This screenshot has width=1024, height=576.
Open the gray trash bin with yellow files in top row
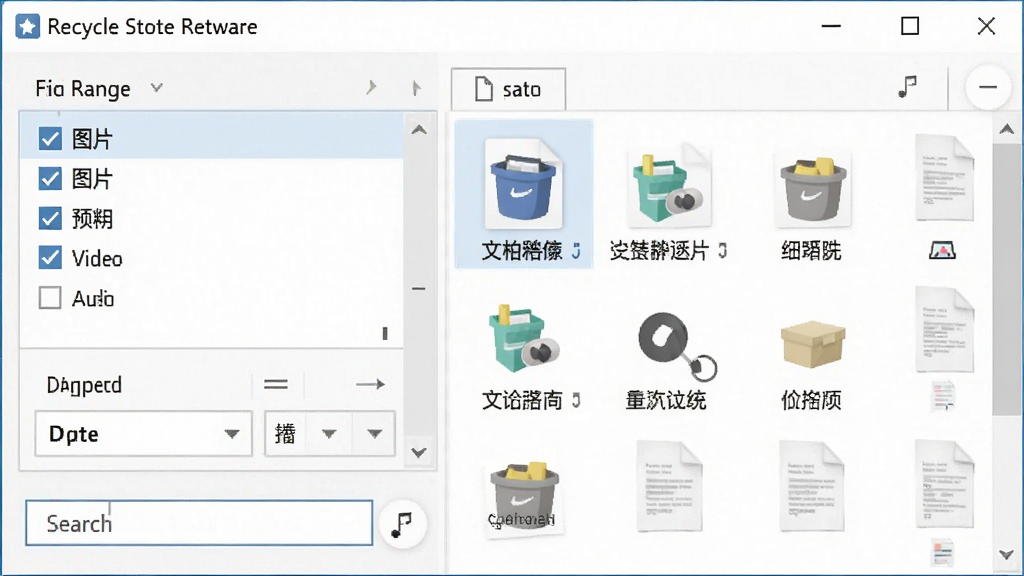813,189
